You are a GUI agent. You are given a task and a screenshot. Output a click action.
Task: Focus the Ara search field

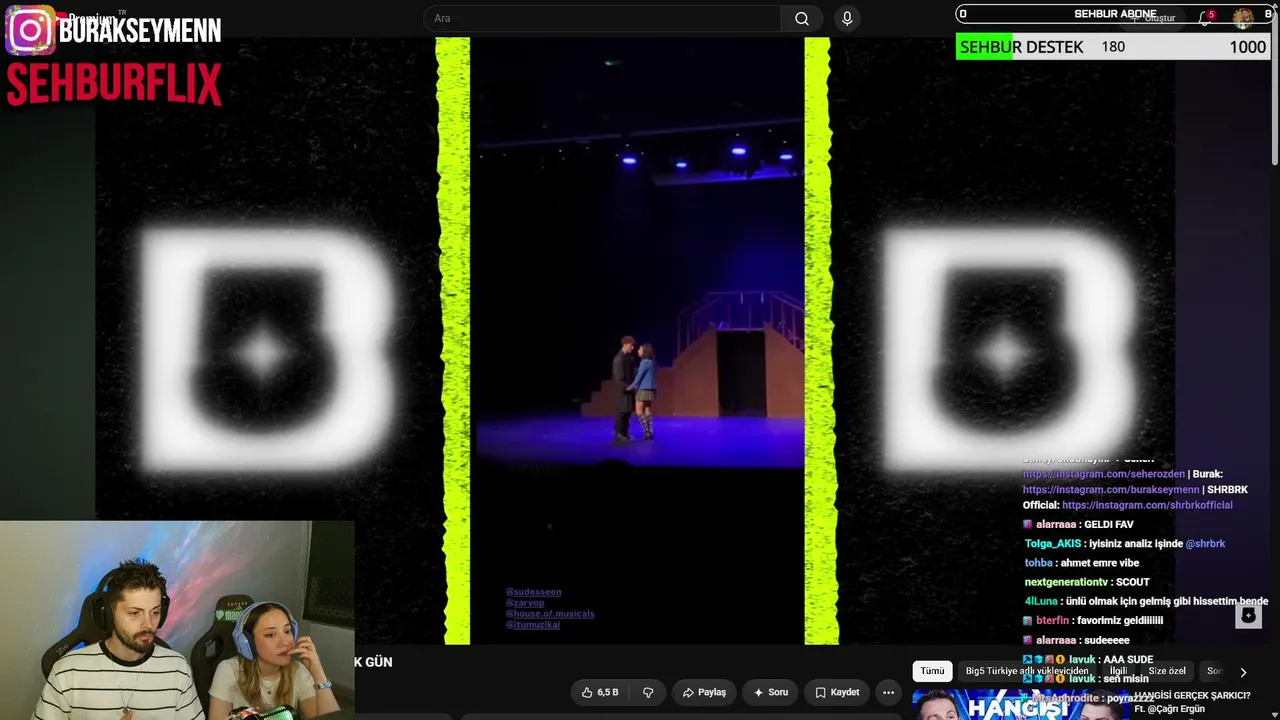click(x=604, y=18)
